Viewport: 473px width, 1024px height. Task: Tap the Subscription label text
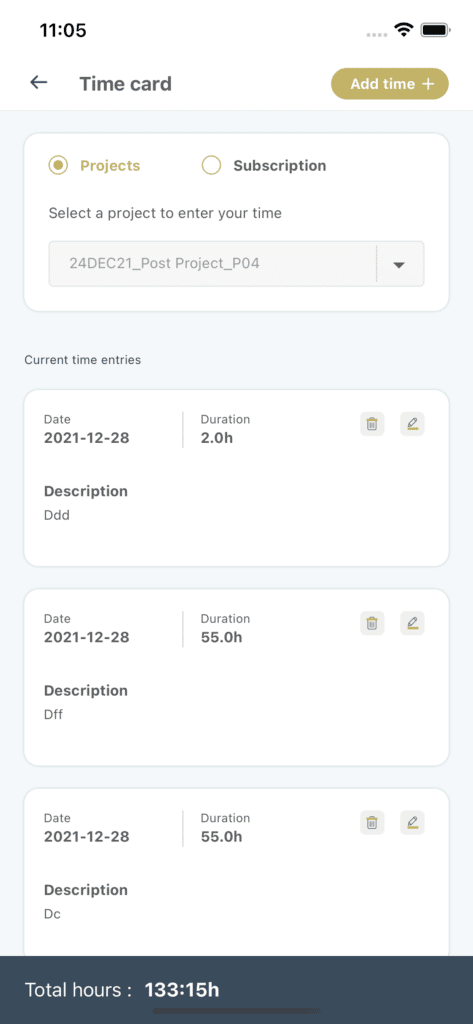[x=280, y=166]
